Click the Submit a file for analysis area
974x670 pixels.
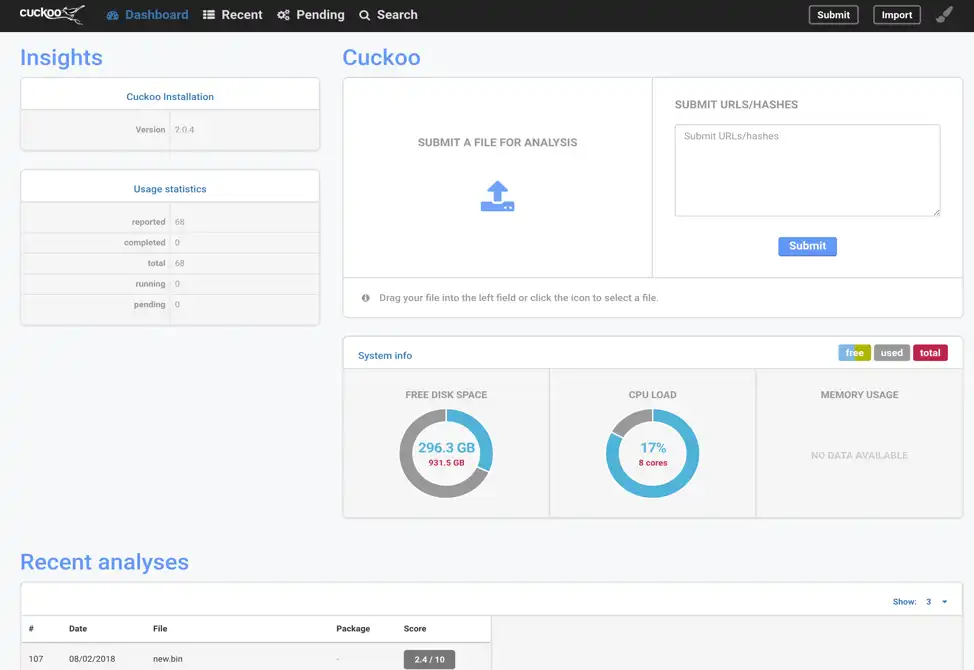(x=498, y=178)
